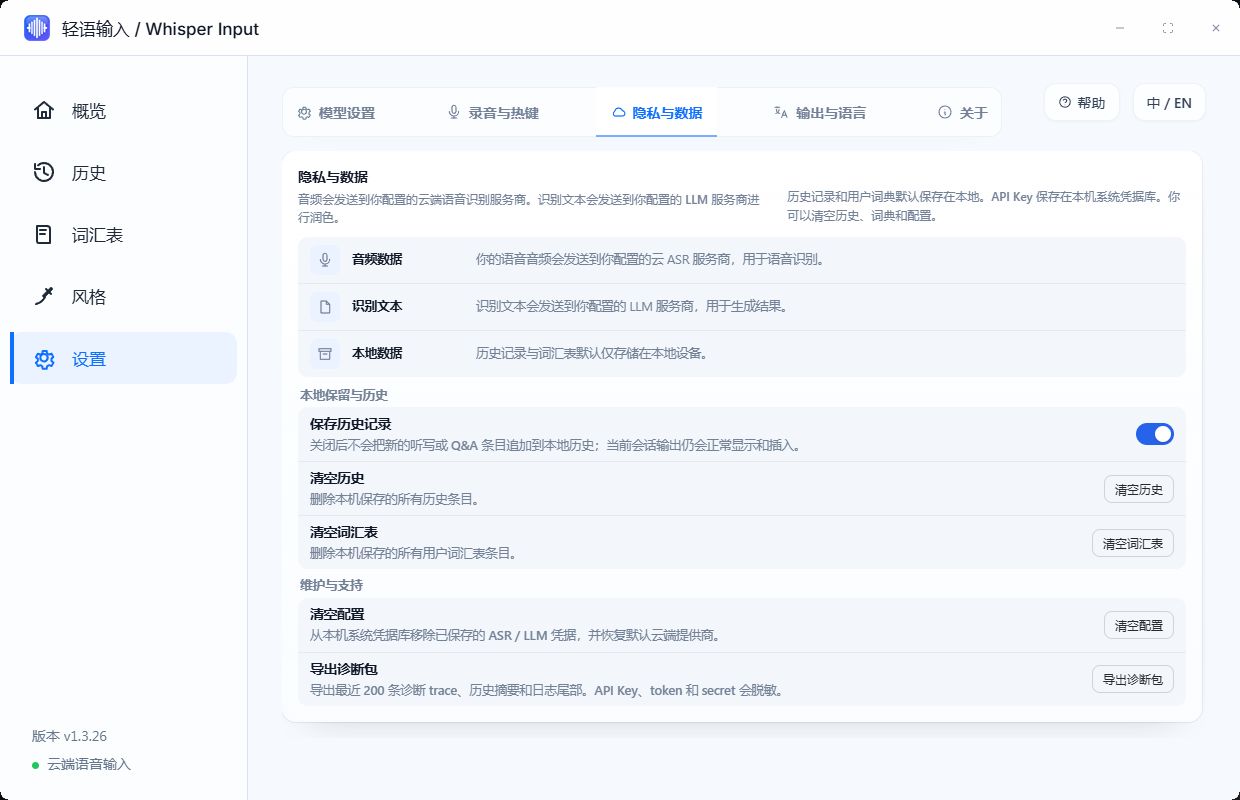Click the 维护与支持 section heading
Viewport: 1240px width, 800px height.
point(331,585)
